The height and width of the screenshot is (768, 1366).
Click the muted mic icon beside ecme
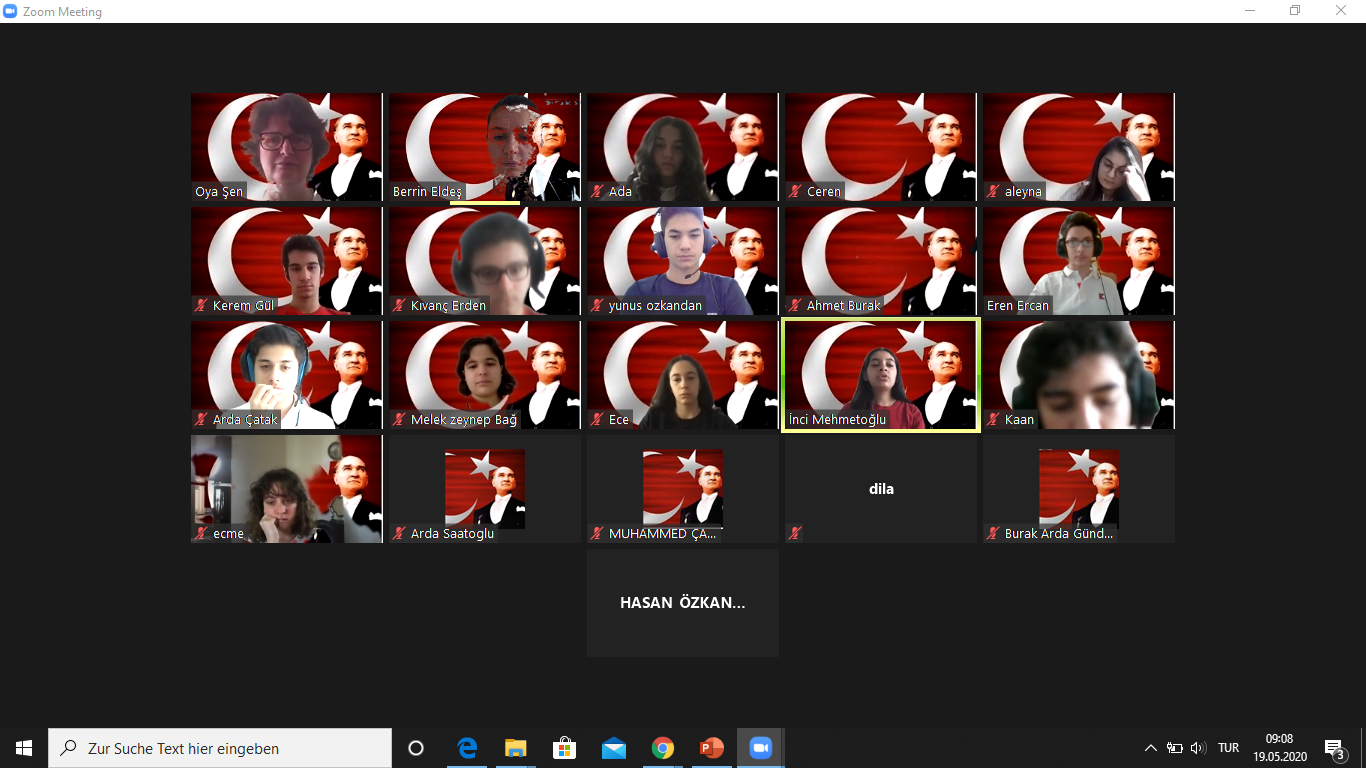202,533
